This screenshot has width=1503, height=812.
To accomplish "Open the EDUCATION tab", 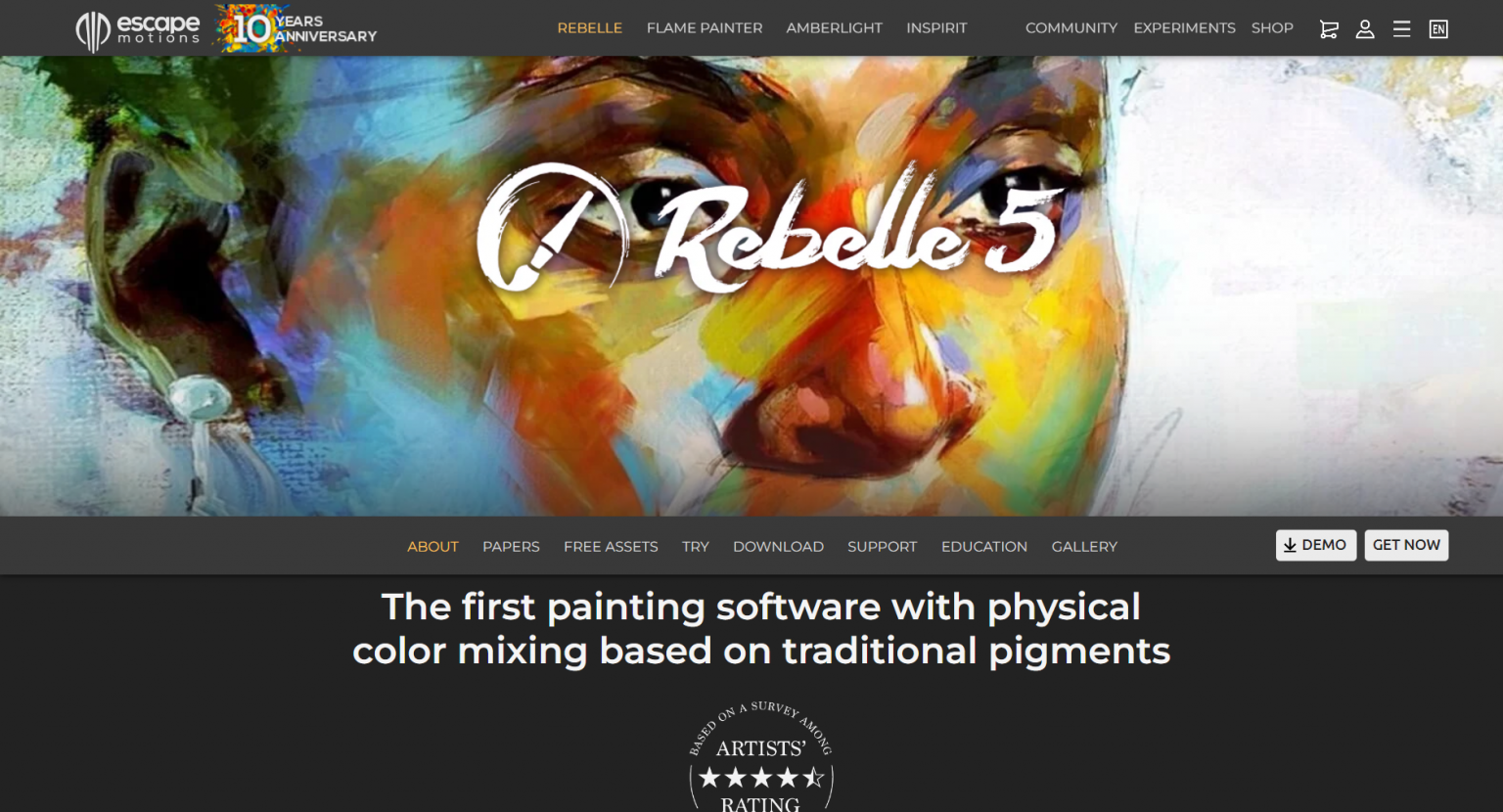I will (984, 547).
